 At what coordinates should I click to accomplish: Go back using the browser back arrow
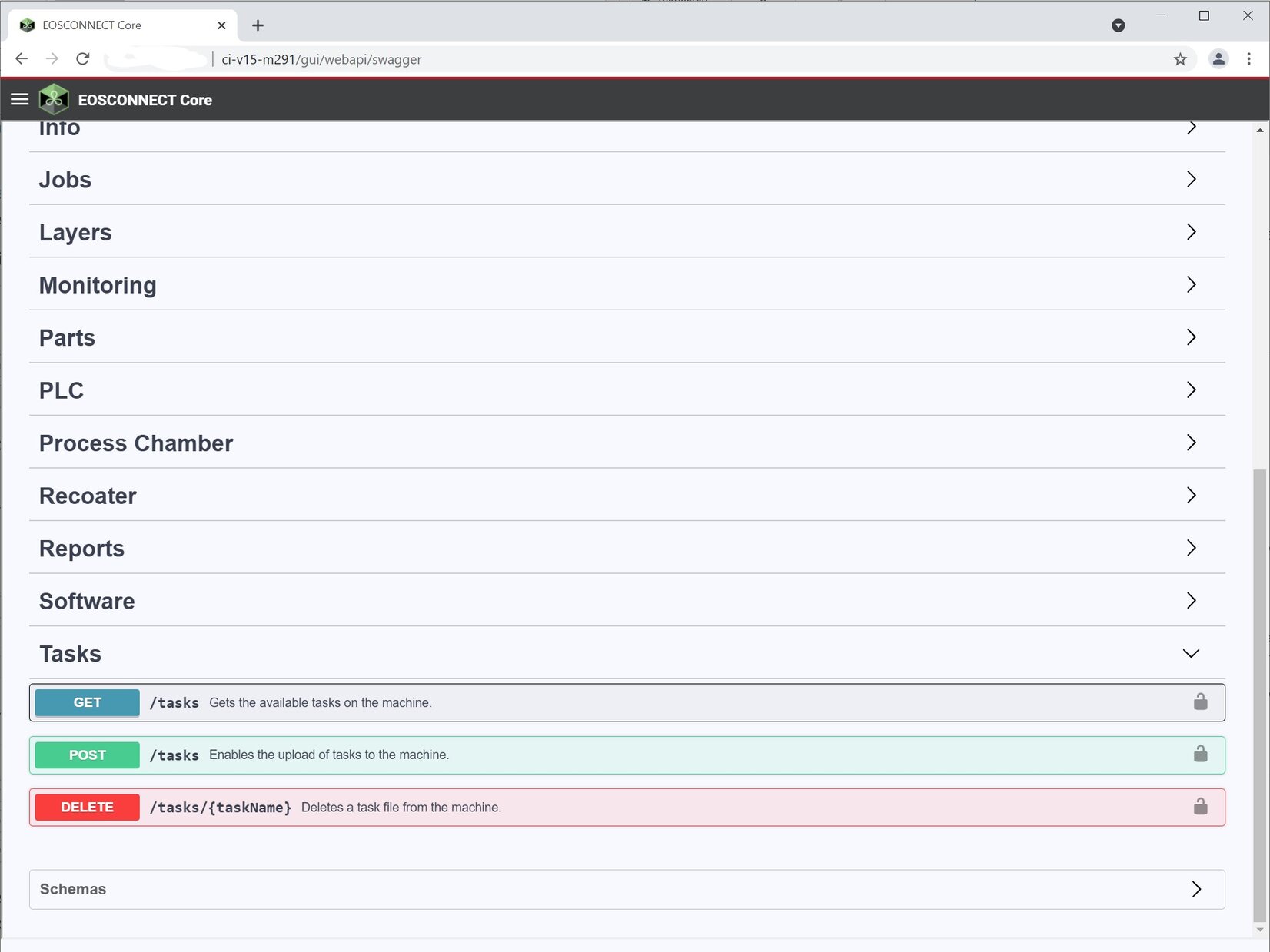tap(22, 59)
